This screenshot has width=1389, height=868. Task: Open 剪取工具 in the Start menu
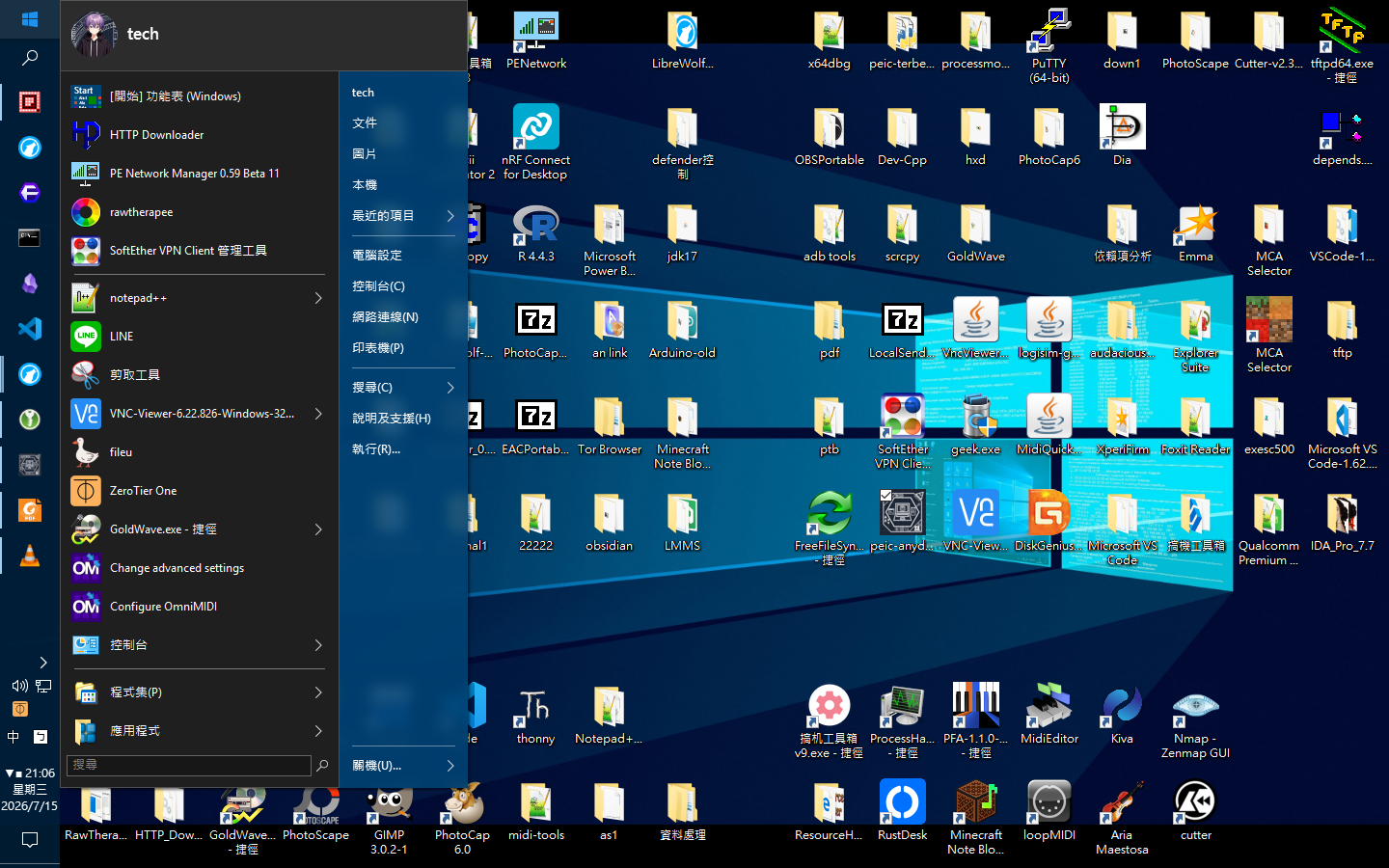(x=199, y=375)
